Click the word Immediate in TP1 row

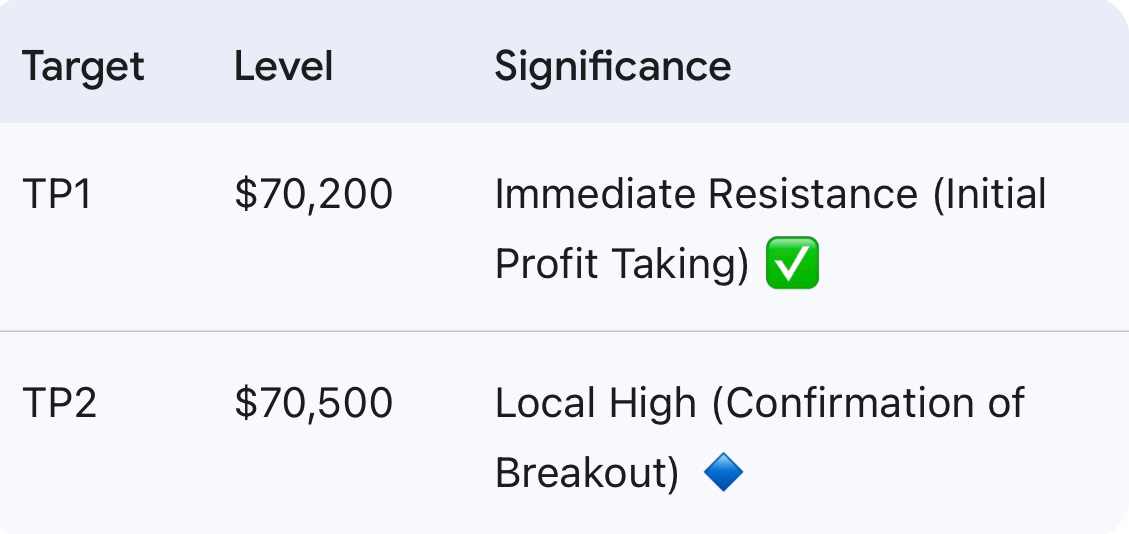[594, 194]
